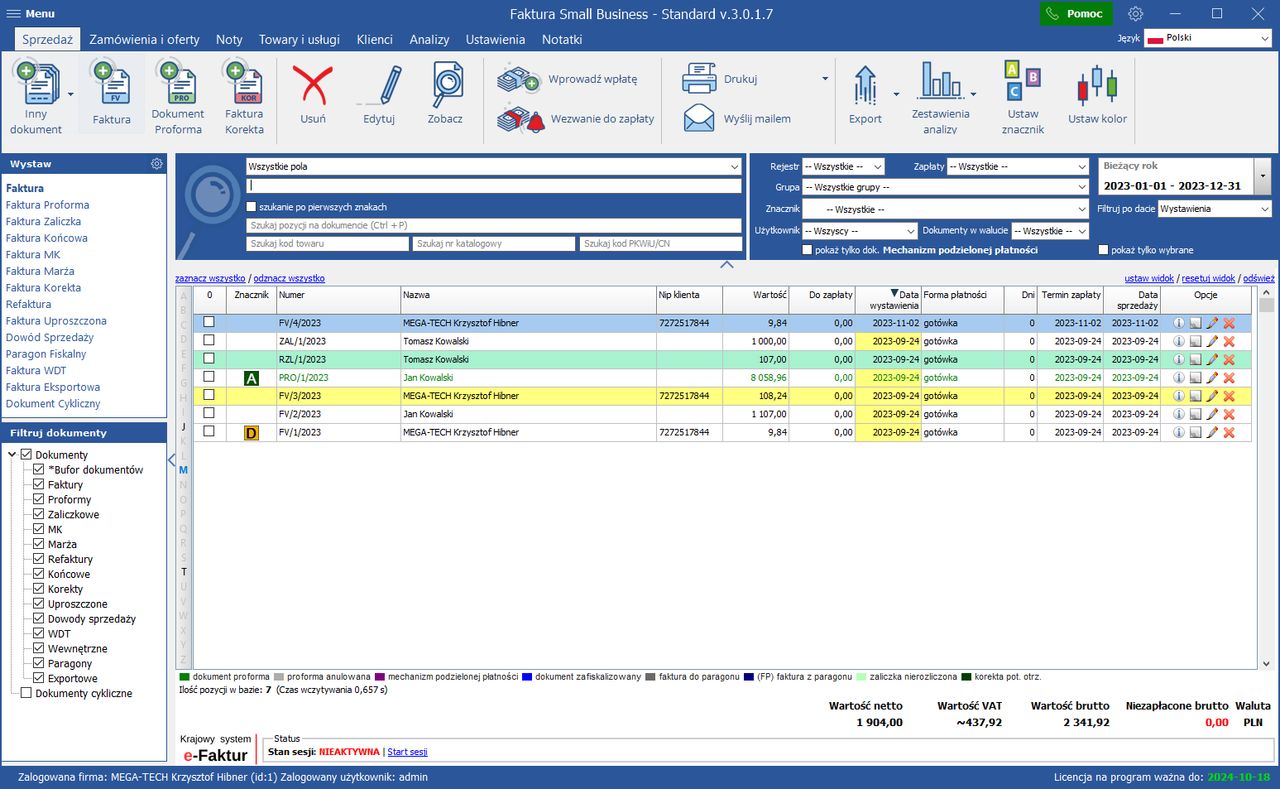Click the green Pomoc button
1280x789 pixels.
coord(1075,14)
